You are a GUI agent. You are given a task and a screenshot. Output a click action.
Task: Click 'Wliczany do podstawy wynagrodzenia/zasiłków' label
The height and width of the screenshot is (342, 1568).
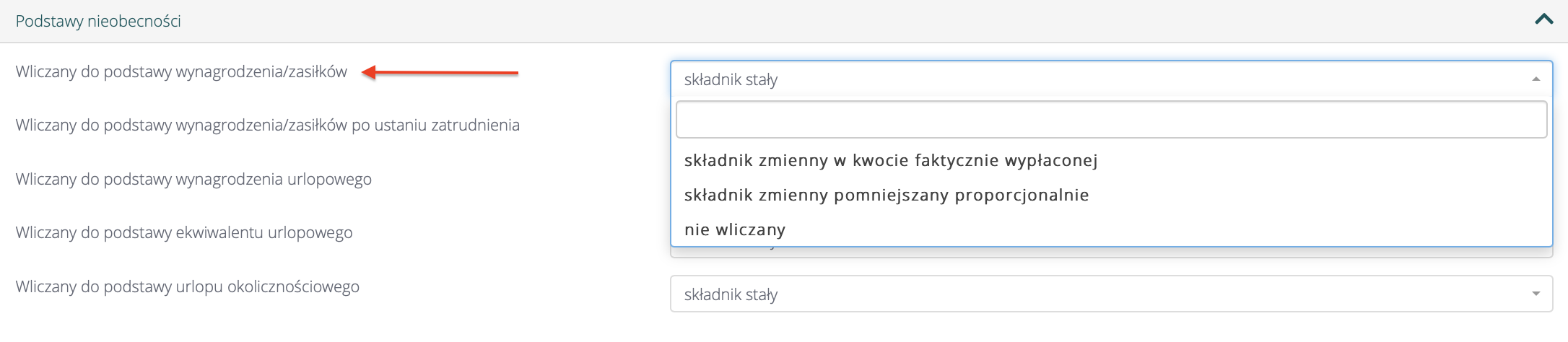181,72
